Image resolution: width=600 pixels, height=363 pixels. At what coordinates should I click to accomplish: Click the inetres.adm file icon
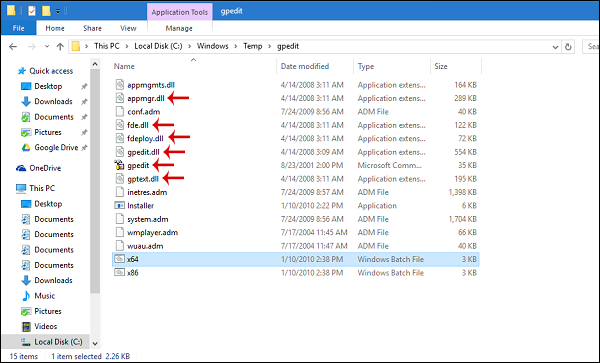[x=120, y=192]
